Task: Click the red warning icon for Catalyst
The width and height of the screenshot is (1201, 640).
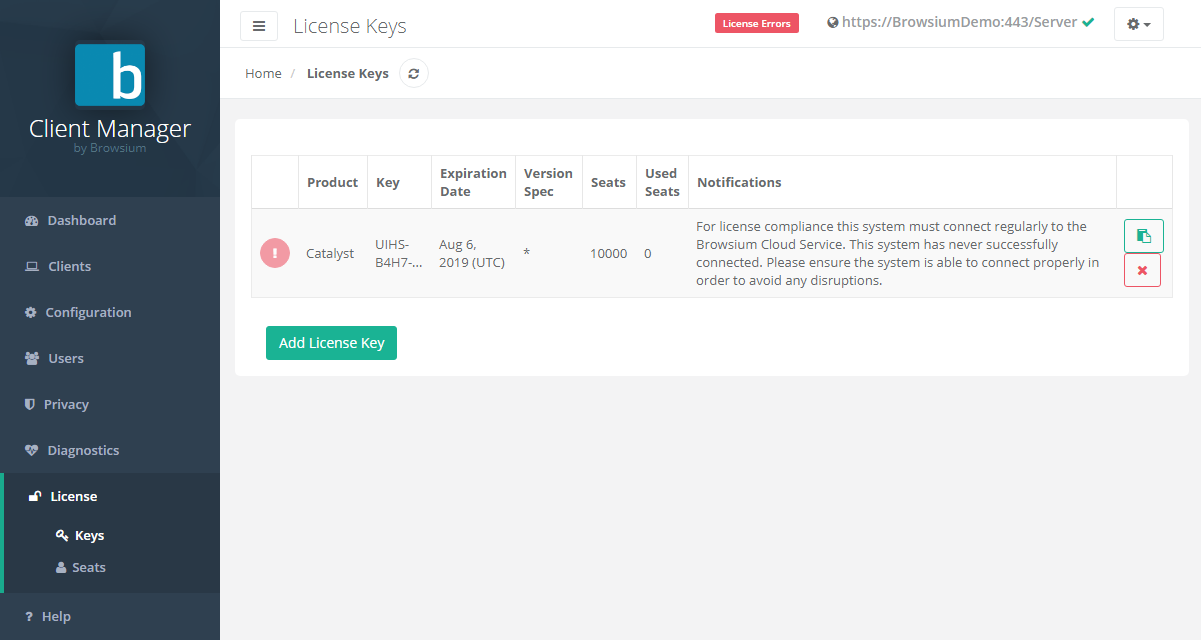Action: point(275,253)
